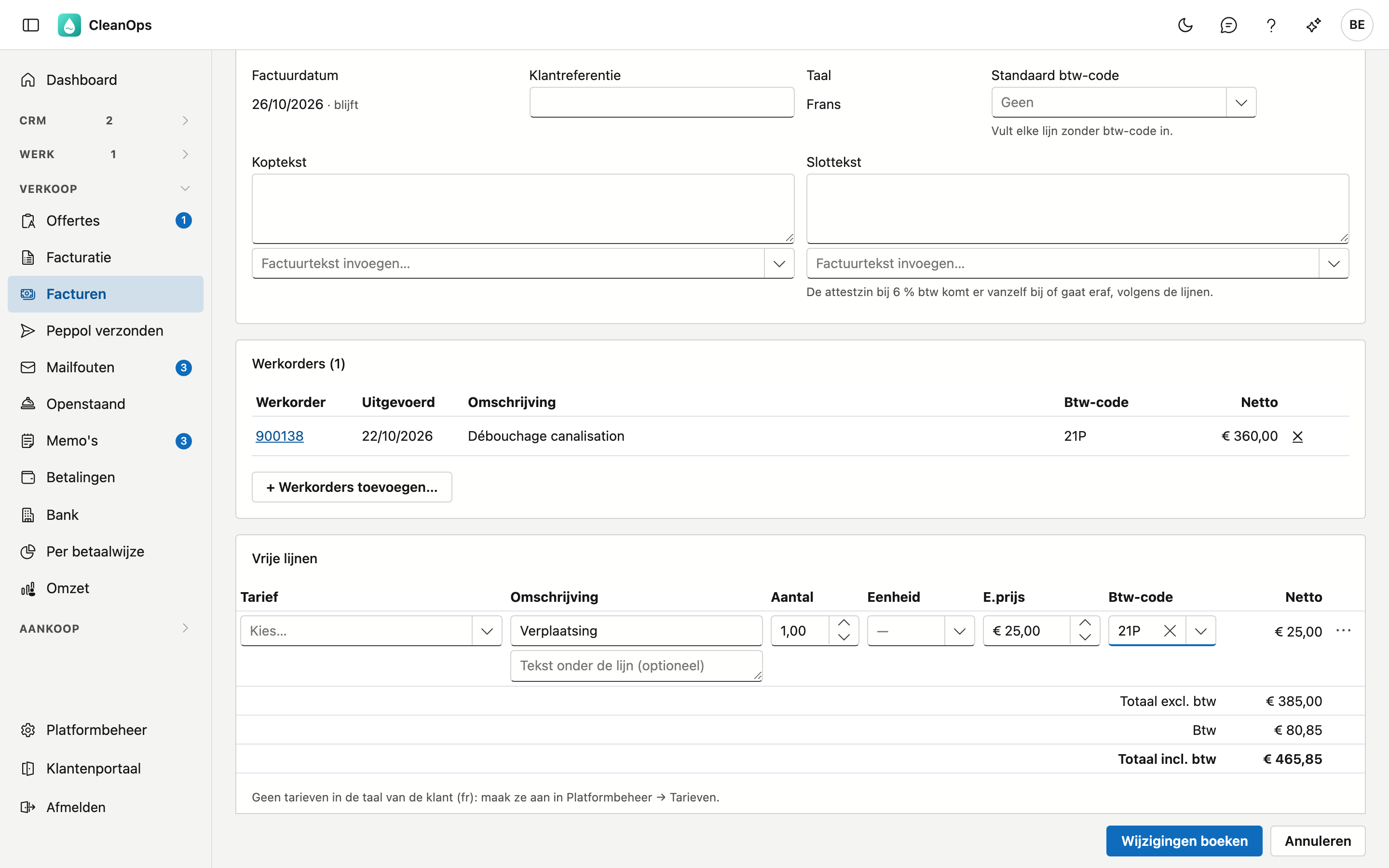
Task: Click Wijzigingen boeken button
Action: tap(1184, 841)
